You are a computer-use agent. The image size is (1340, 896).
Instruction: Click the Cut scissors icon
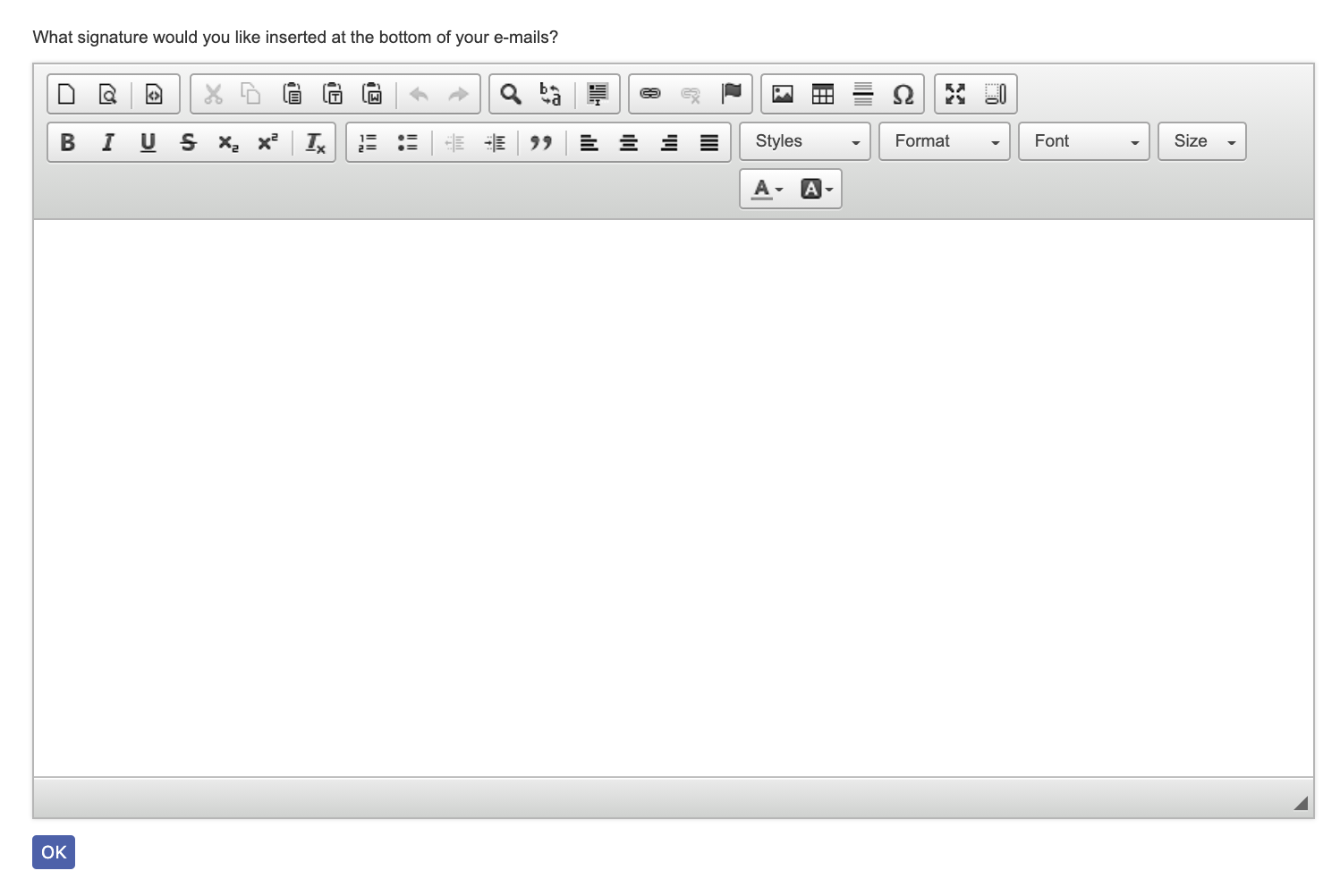click(x=213, y=94)
